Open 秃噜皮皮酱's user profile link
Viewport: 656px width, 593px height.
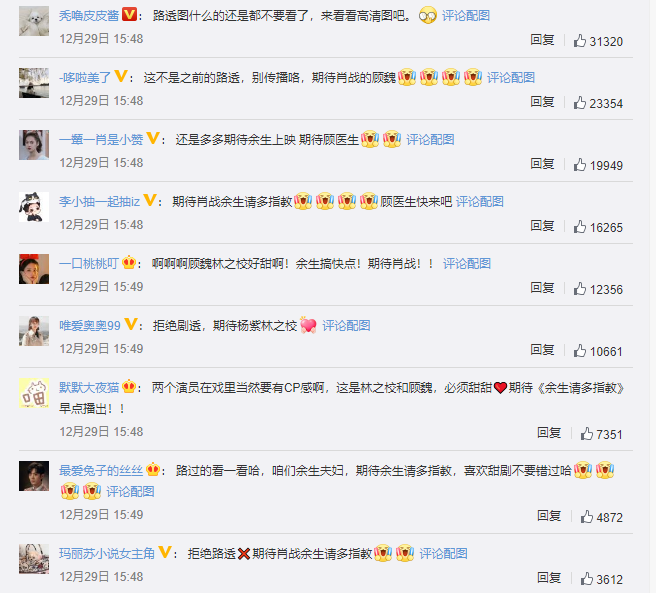[89, 15]
